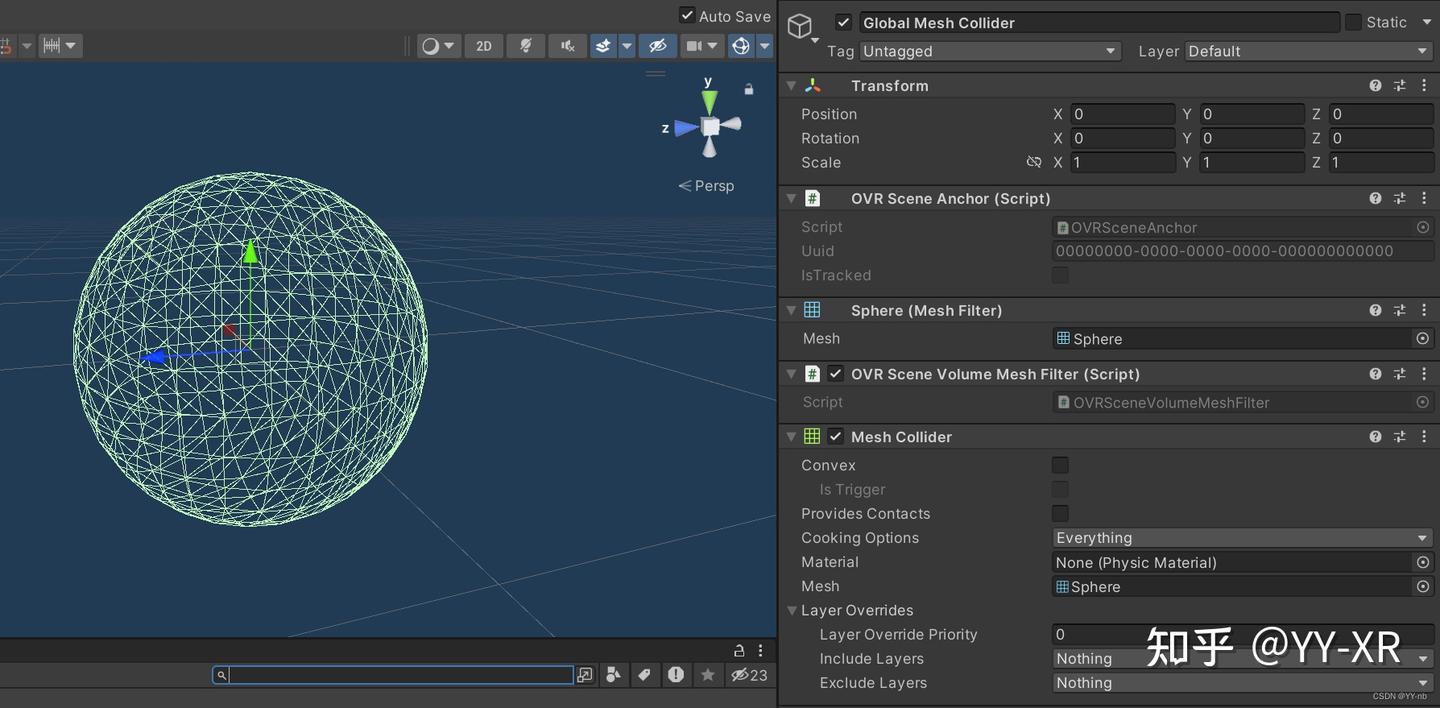Toggle the Gizmos icon in Scene toolbar

pos(740,45)
